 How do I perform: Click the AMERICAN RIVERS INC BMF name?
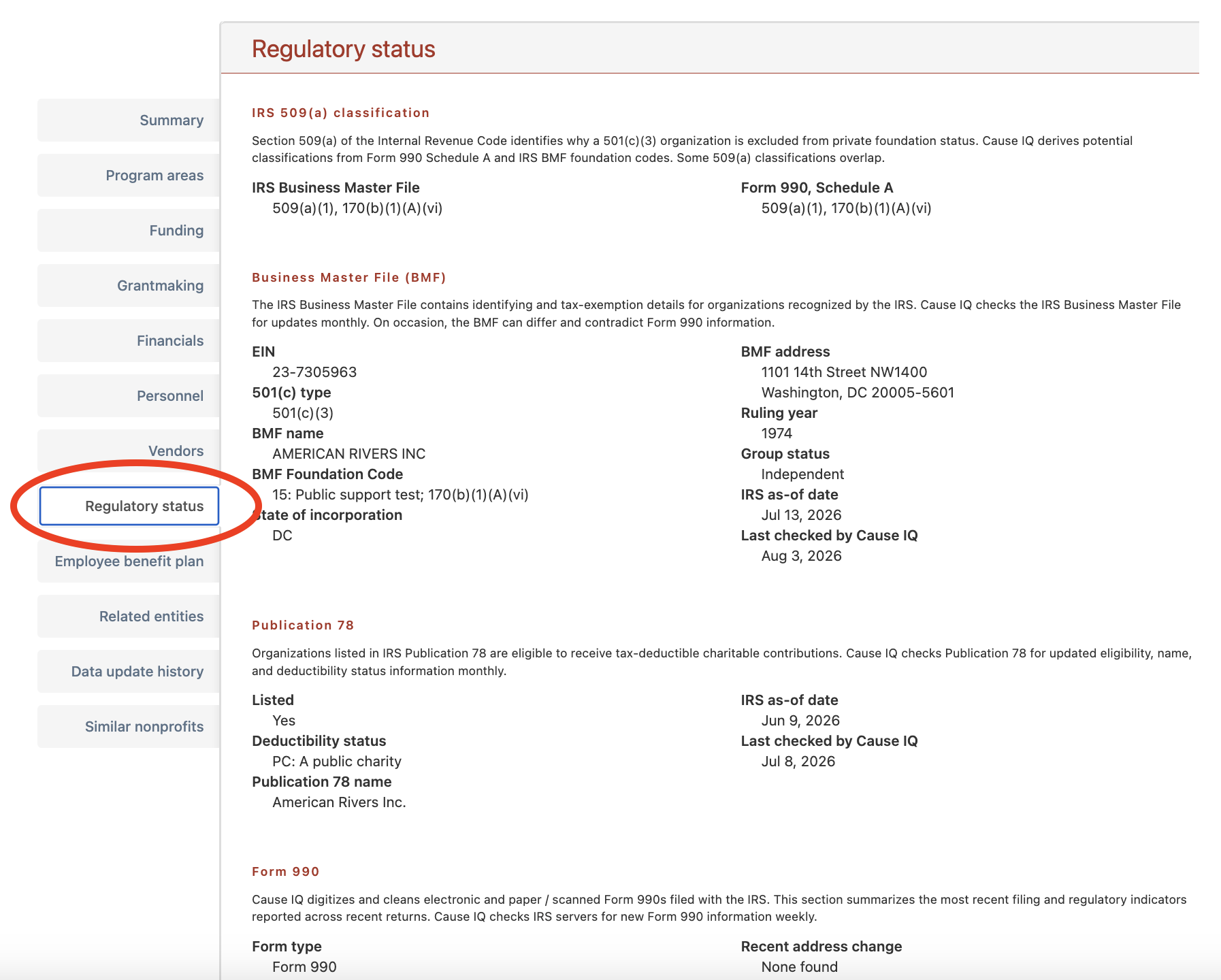(349, 454)
